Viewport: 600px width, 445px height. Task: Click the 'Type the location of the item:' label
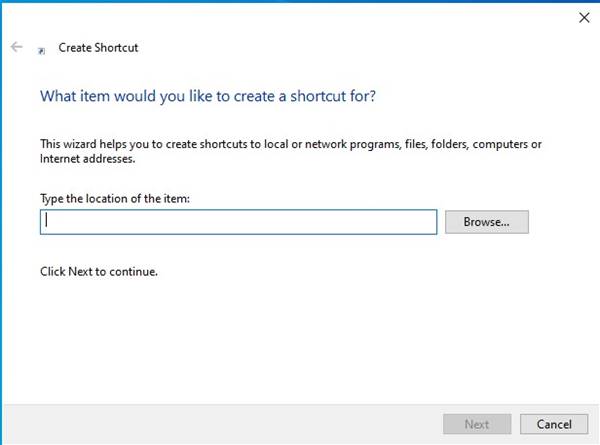coord(115,199)
